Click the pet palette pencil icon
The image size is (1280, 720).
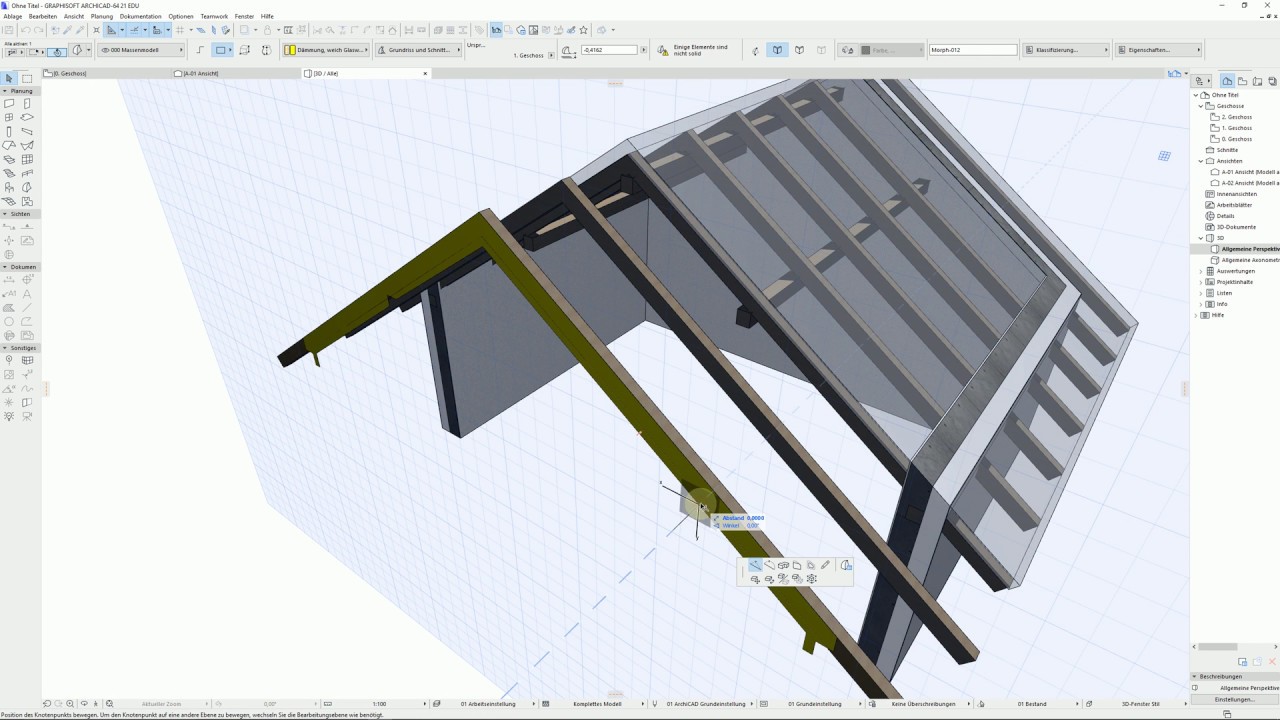pyautogui.click(x=825, y=566)
